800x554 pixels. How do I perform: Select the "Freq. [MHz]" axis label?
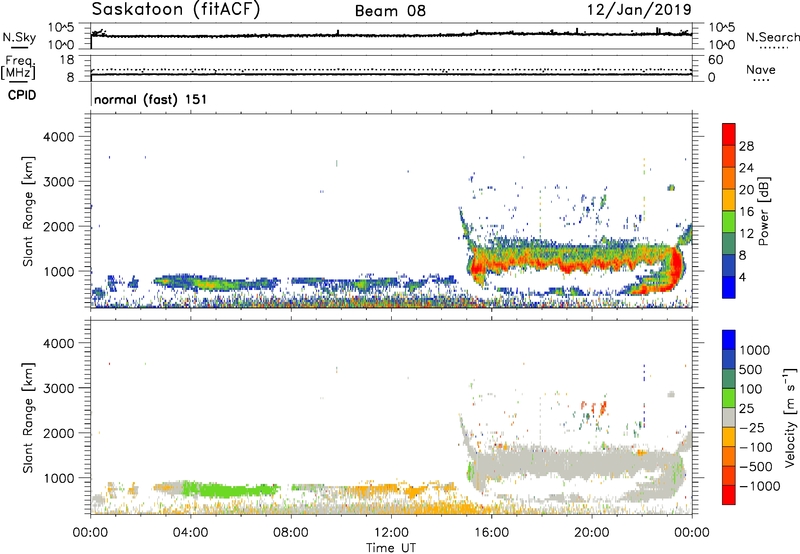19,68
